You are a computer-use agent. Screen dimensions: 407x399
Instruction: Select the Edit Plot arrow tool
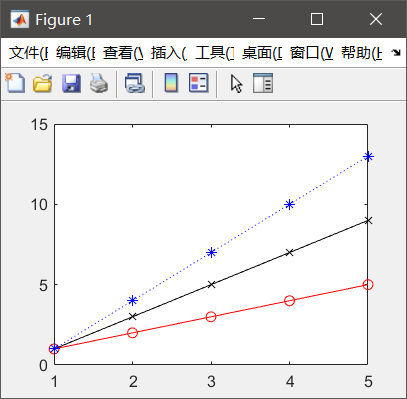pyautogui.click(x=236, y=83)
